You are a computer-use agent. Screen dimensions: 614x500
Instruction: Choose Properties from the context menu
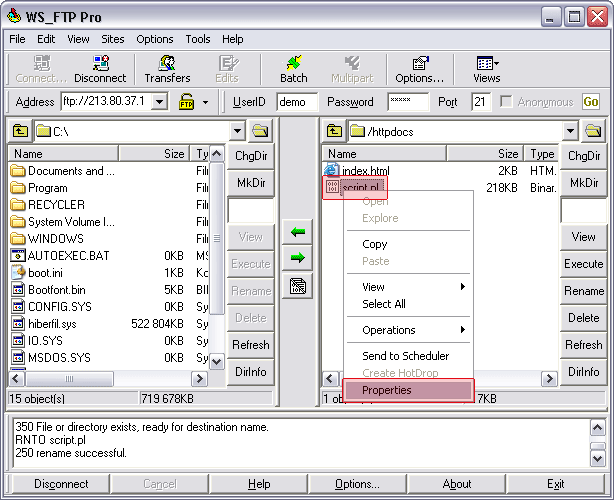pyautogui.click(x=407, y=390)
